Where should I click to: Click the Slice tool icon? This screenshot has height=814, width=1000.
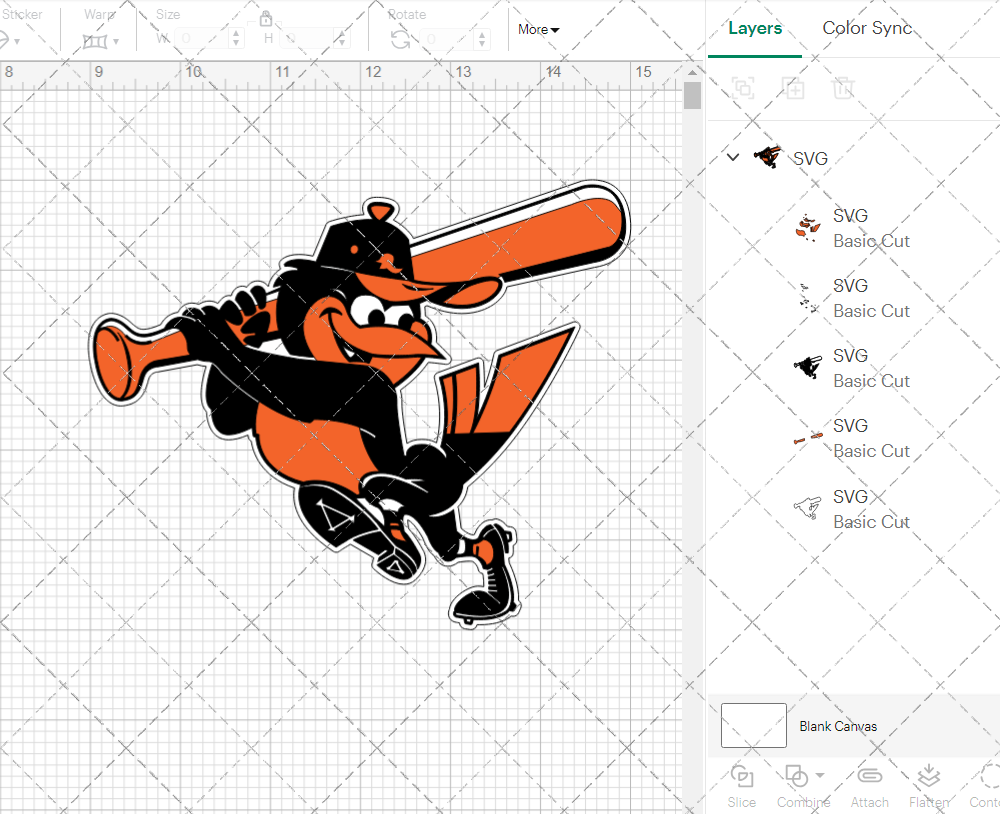(x=742, y=776)
